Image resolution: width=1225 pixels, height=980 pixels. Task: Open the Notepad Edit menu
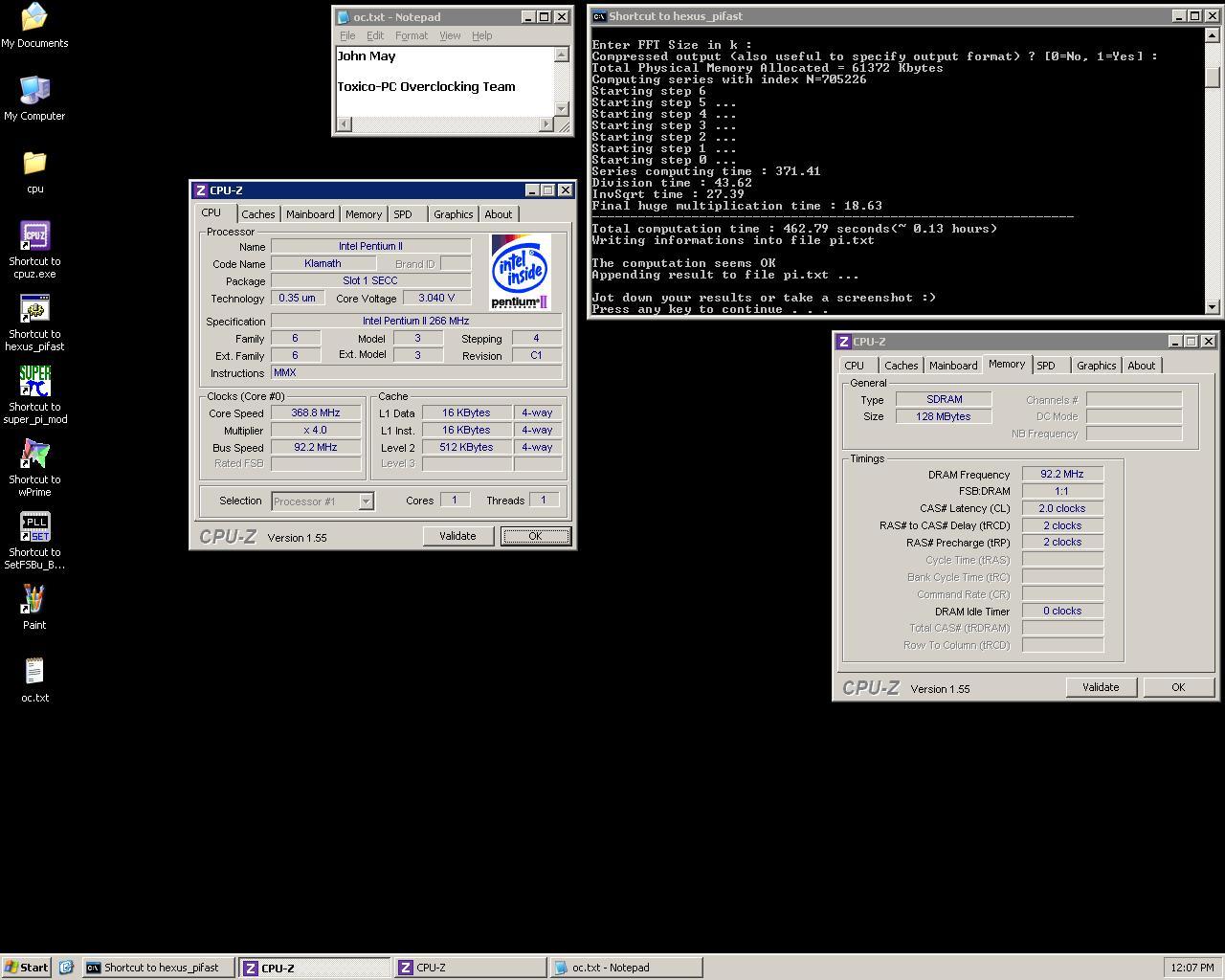pos(375,35)
